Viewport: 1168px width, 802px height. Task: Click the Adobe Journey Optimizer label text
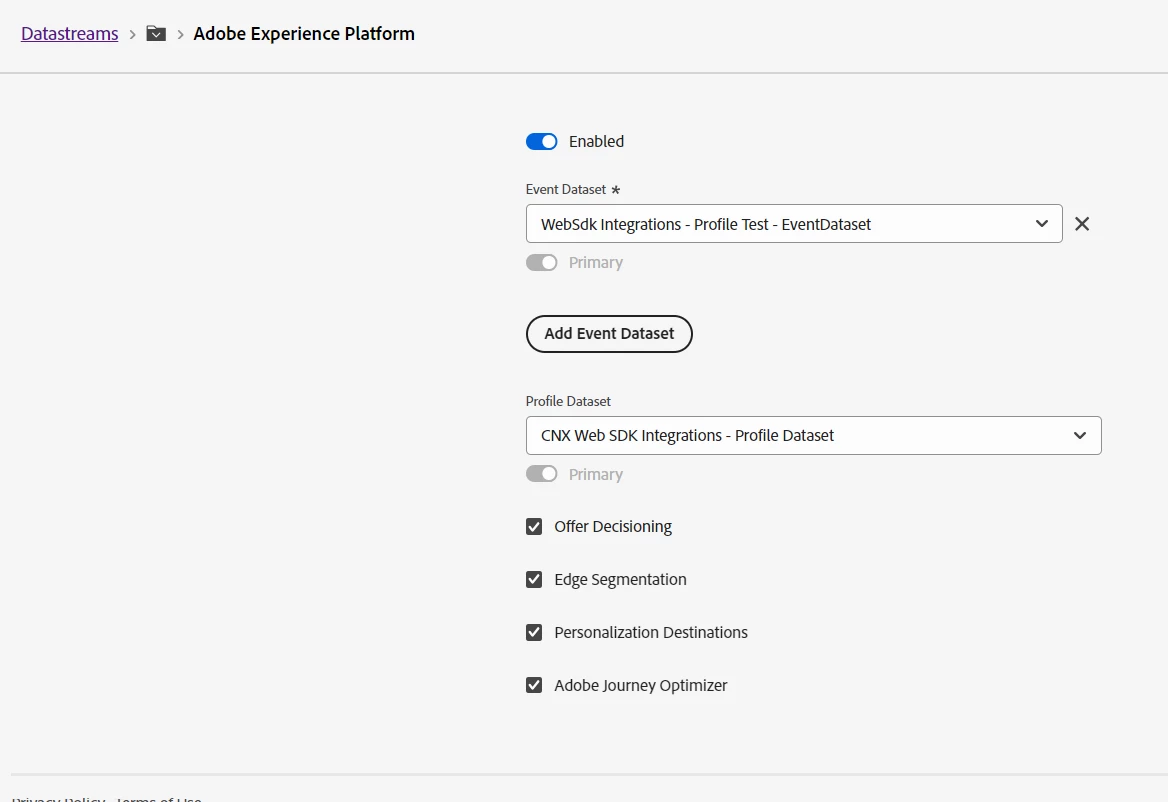(640, 686)
